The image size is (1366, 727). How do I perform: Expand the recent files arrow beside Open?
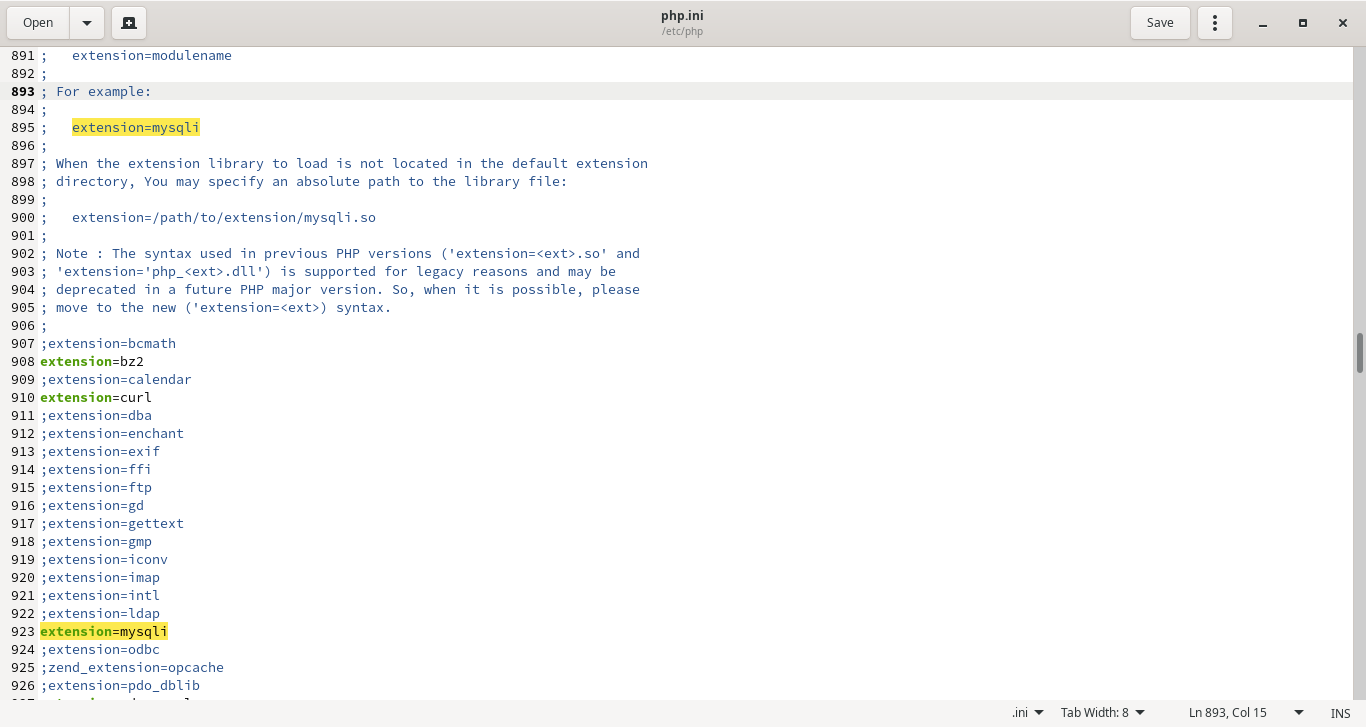coord(87,23)
